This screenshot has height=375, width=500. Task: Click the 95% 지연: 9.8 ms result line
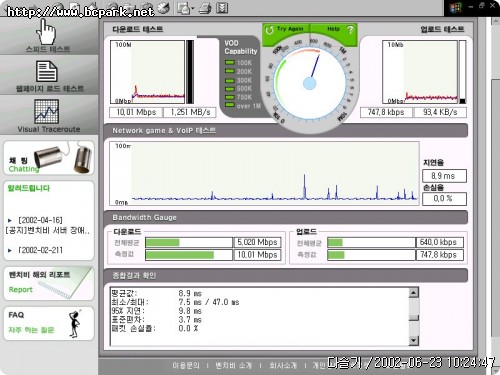(x=157, y=311)
